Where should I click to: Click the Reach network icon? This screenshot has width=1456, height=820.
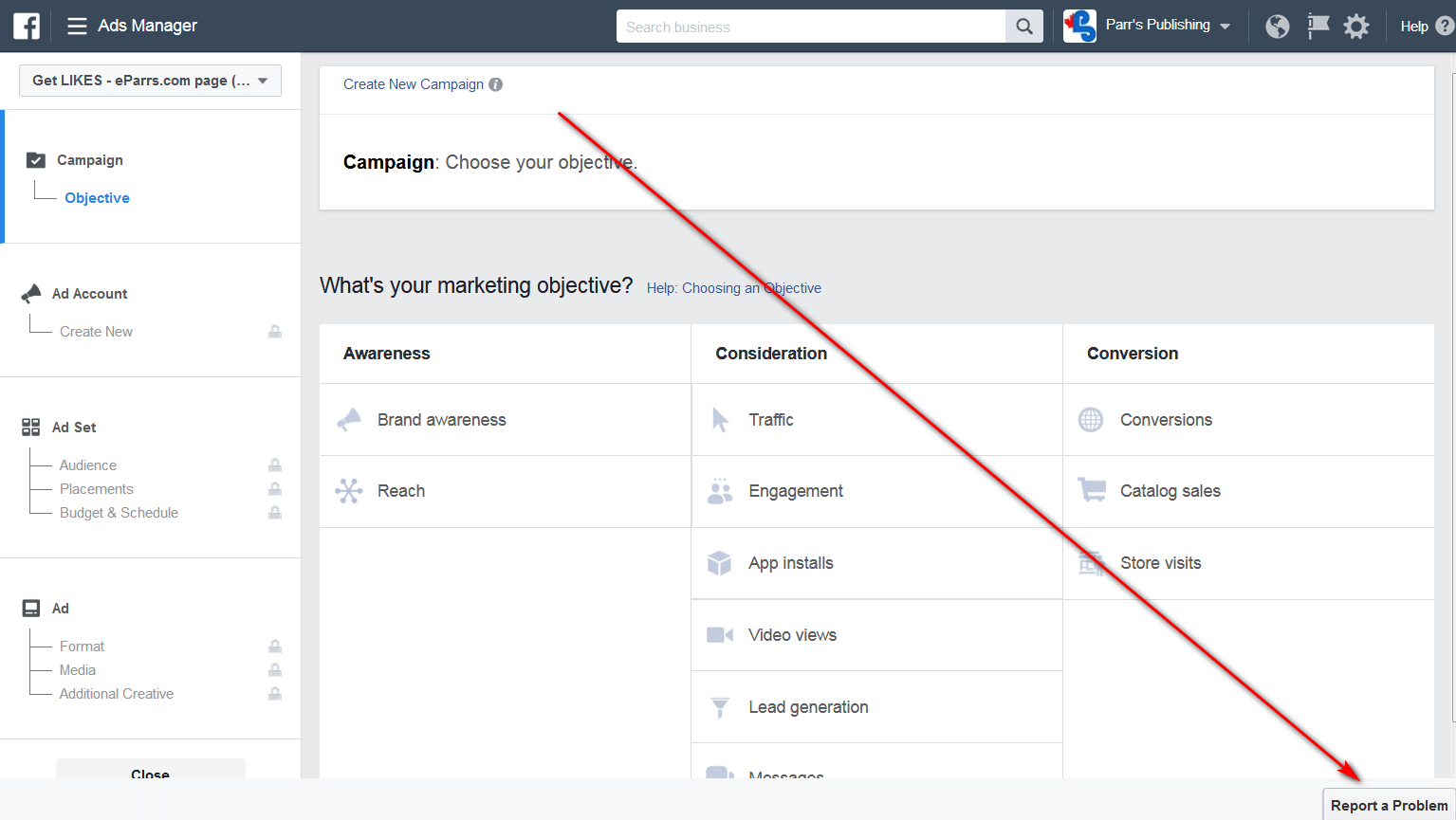[x=349, y=491]
